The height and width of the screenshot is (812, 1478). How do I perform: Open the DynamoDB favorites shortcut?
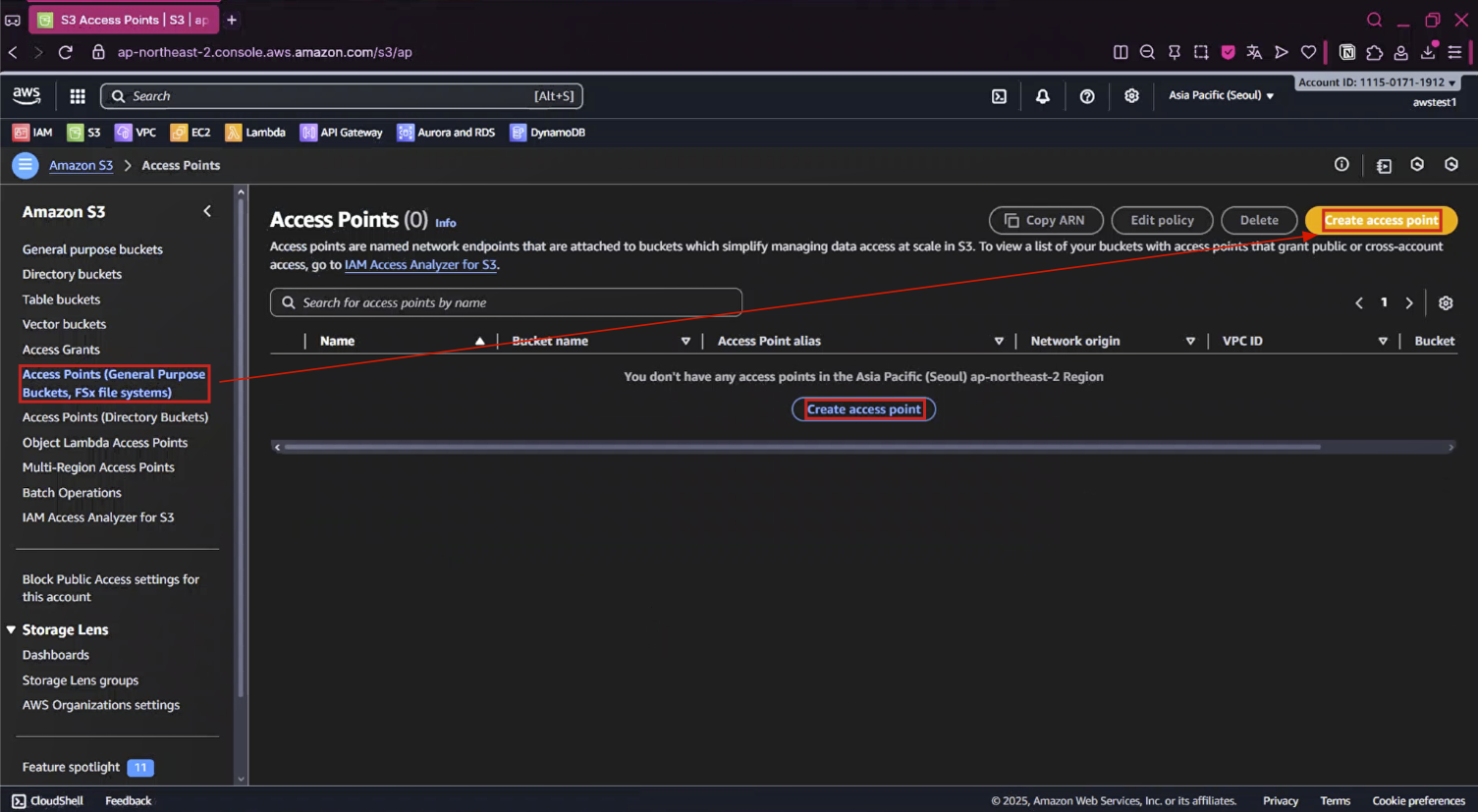click(x=548, y=133)
